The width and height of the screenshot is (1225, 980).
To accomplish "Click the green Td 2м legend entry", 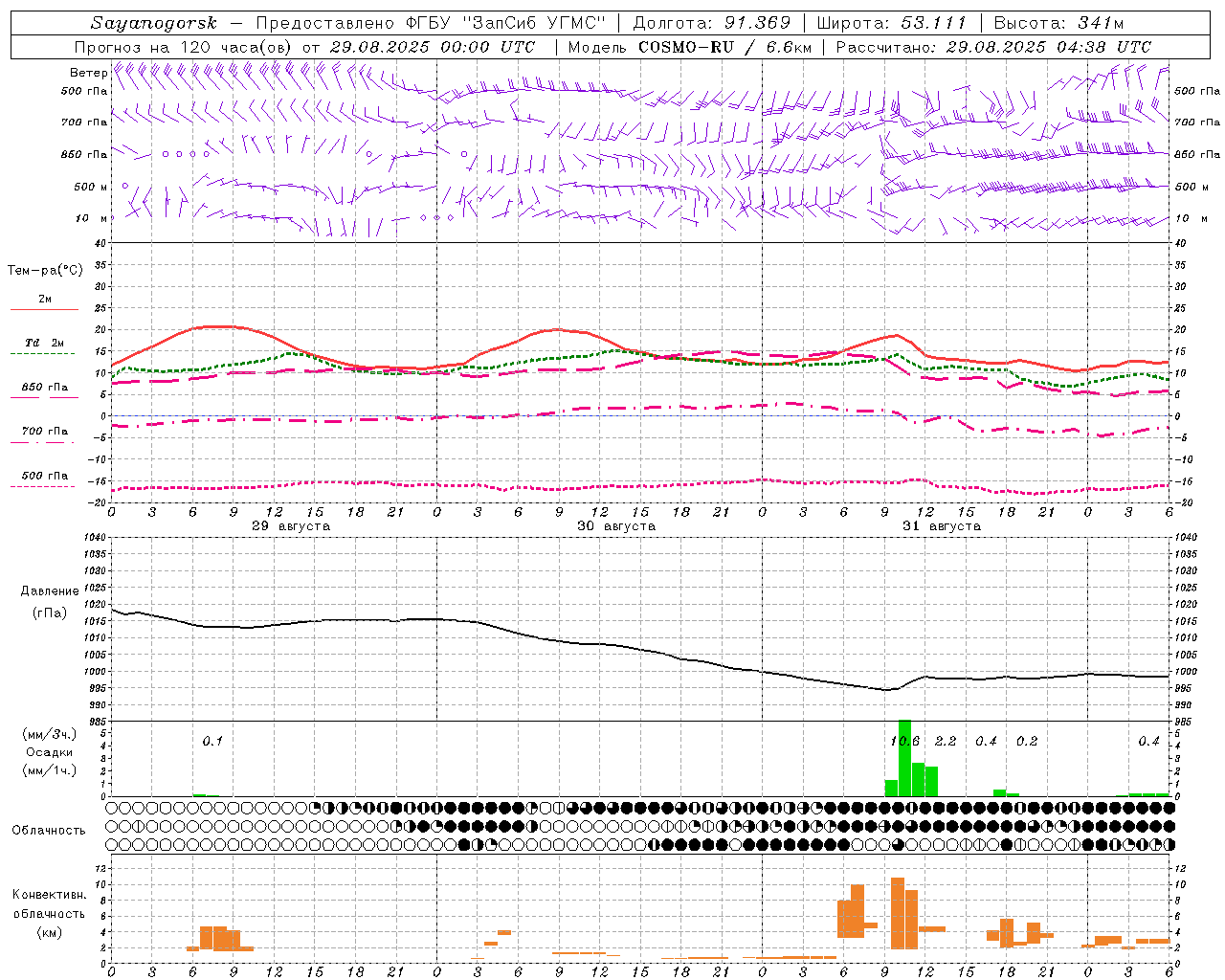I will point(45,343).
